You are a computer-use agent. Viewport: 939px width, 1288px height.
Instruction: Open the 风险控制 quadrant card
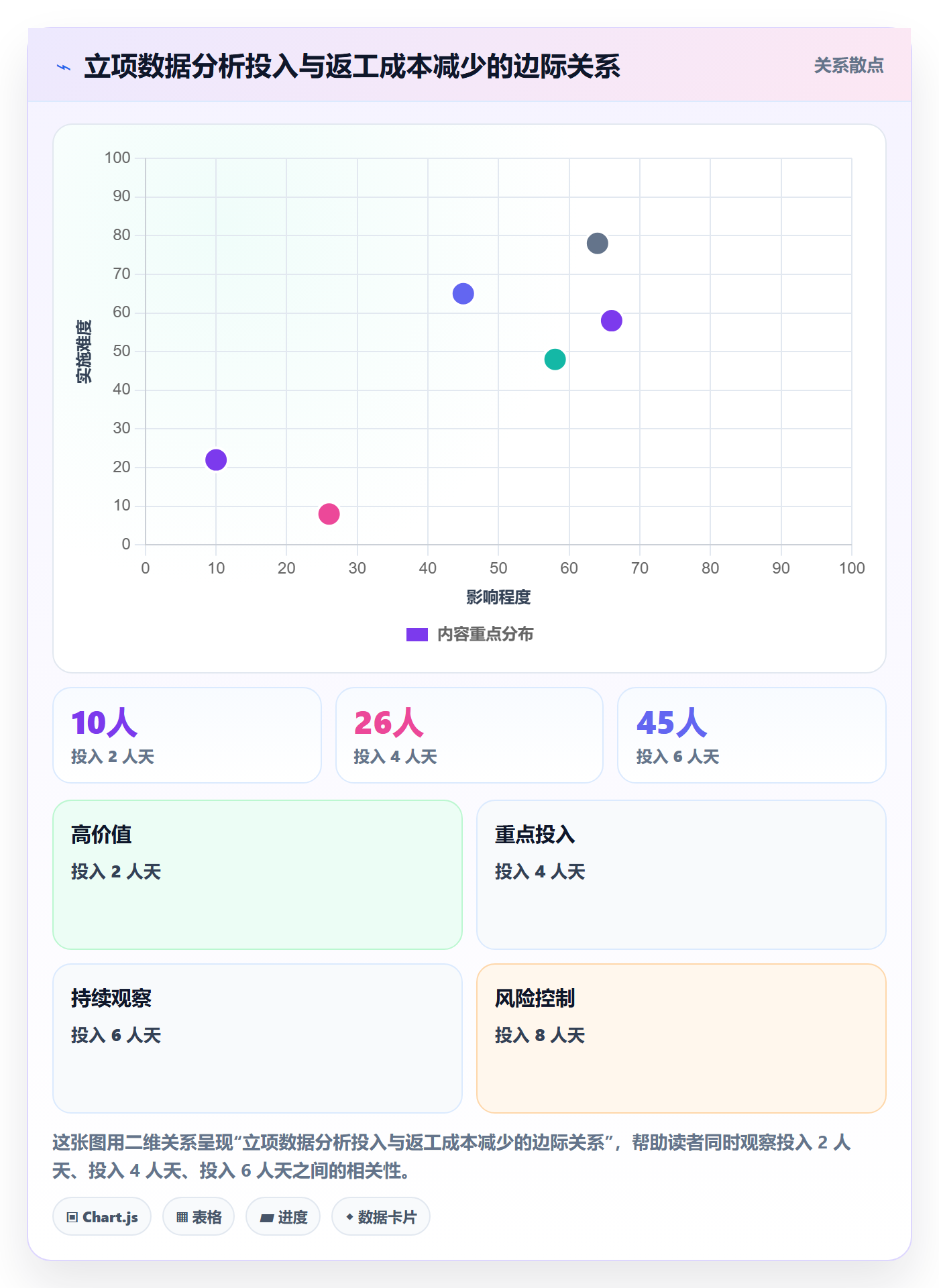point(681,1038)
